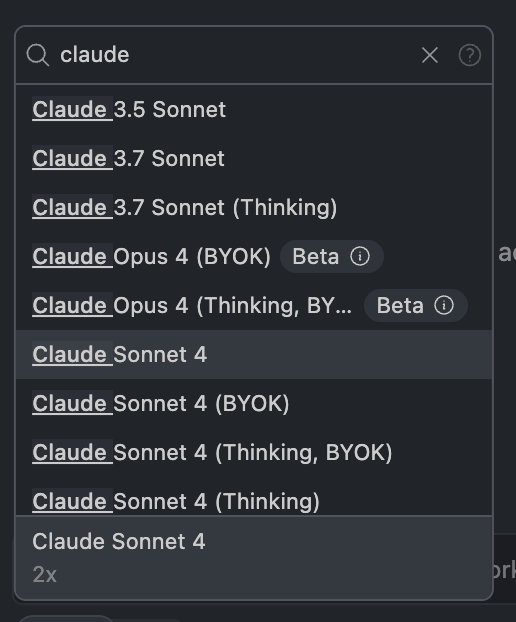Select highlighted Claude Sonnet 4 item
The height and width of the screenshot is (622, 516).
pos(254,354)
